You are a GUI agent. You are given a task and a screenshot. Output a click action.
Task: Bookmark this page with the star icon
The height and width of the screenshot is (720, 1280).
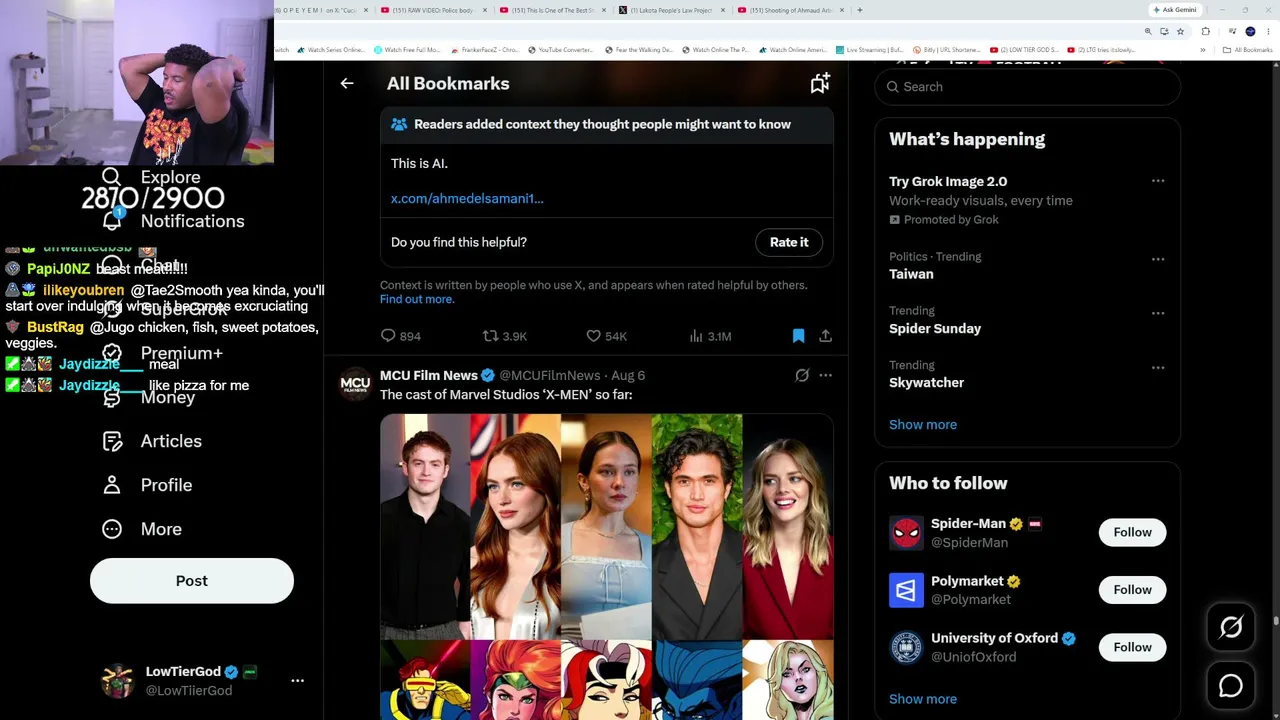pyautogui.click(x=1180, y=32)
